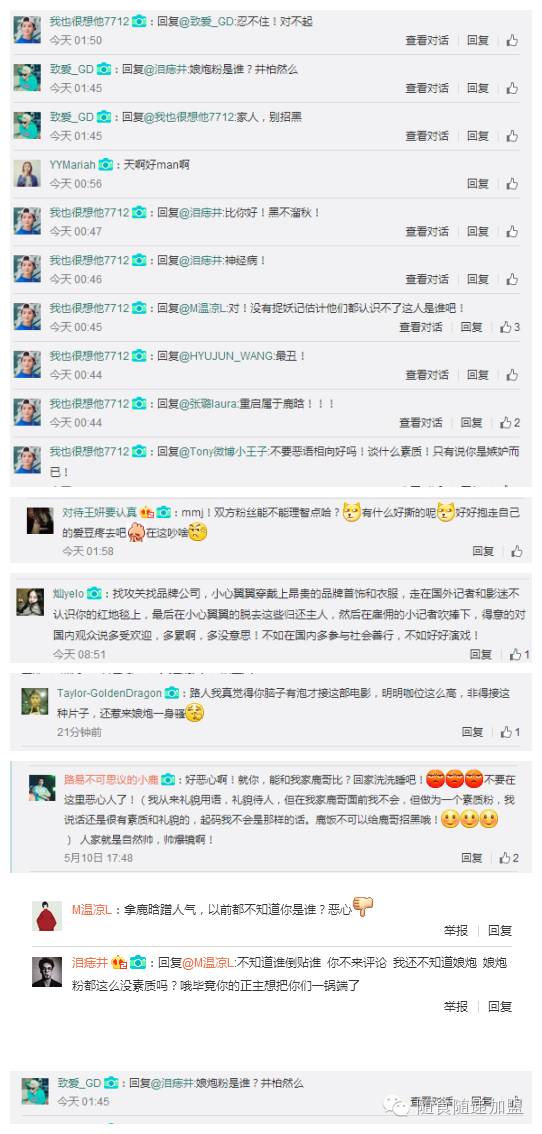Click username 路易不可思议的小鹿
Viewport: 542px width, 1134px height.
(111, 780)
